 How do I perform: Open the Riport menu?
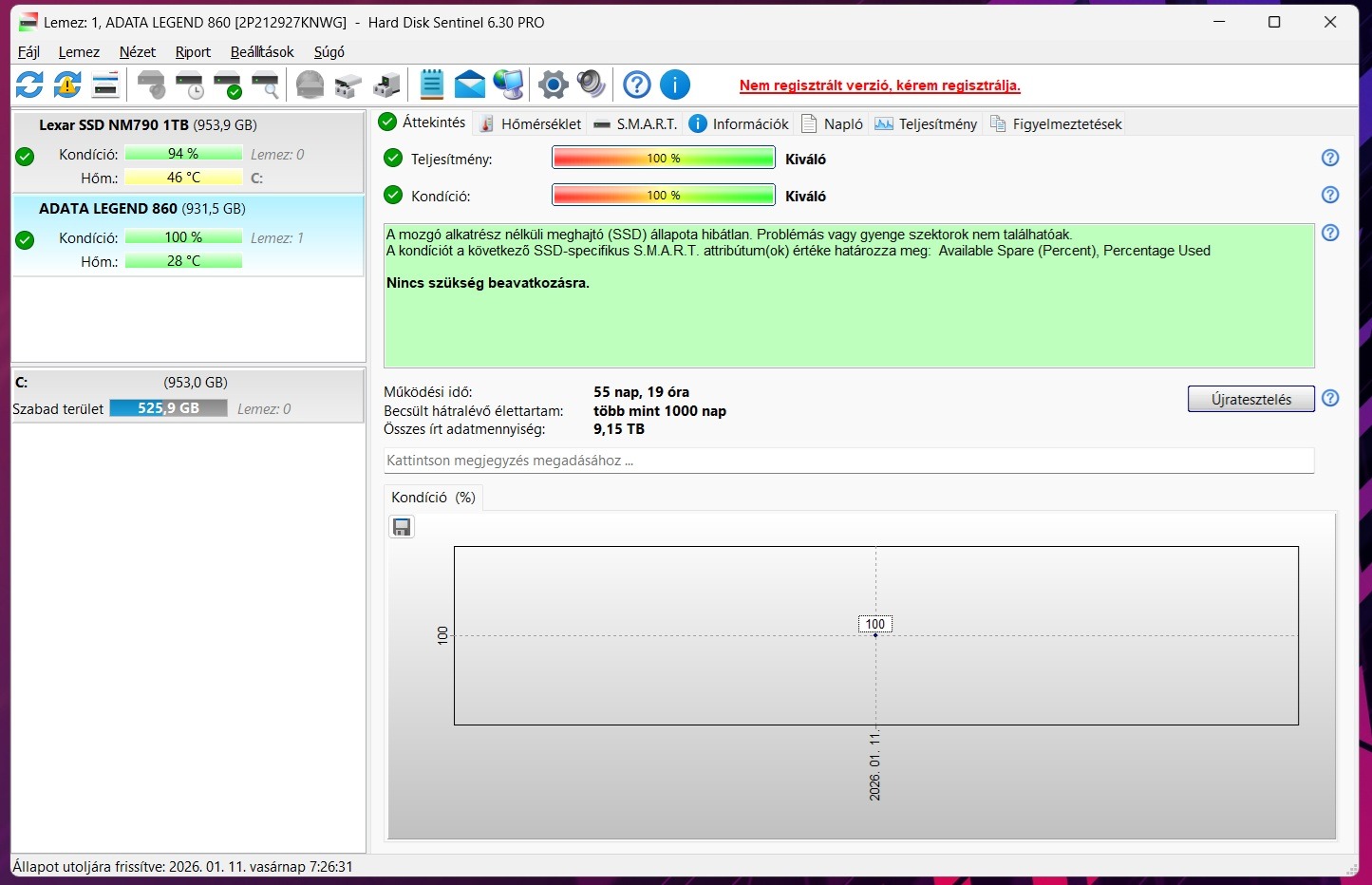(x=193, y=52)
